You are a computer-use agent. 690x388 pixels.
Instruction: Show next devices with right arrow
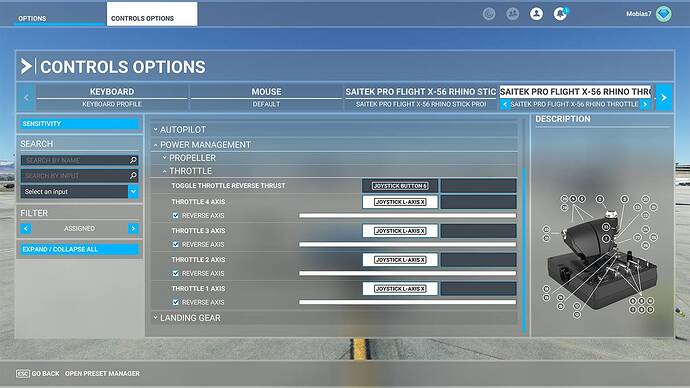[664, 98]
